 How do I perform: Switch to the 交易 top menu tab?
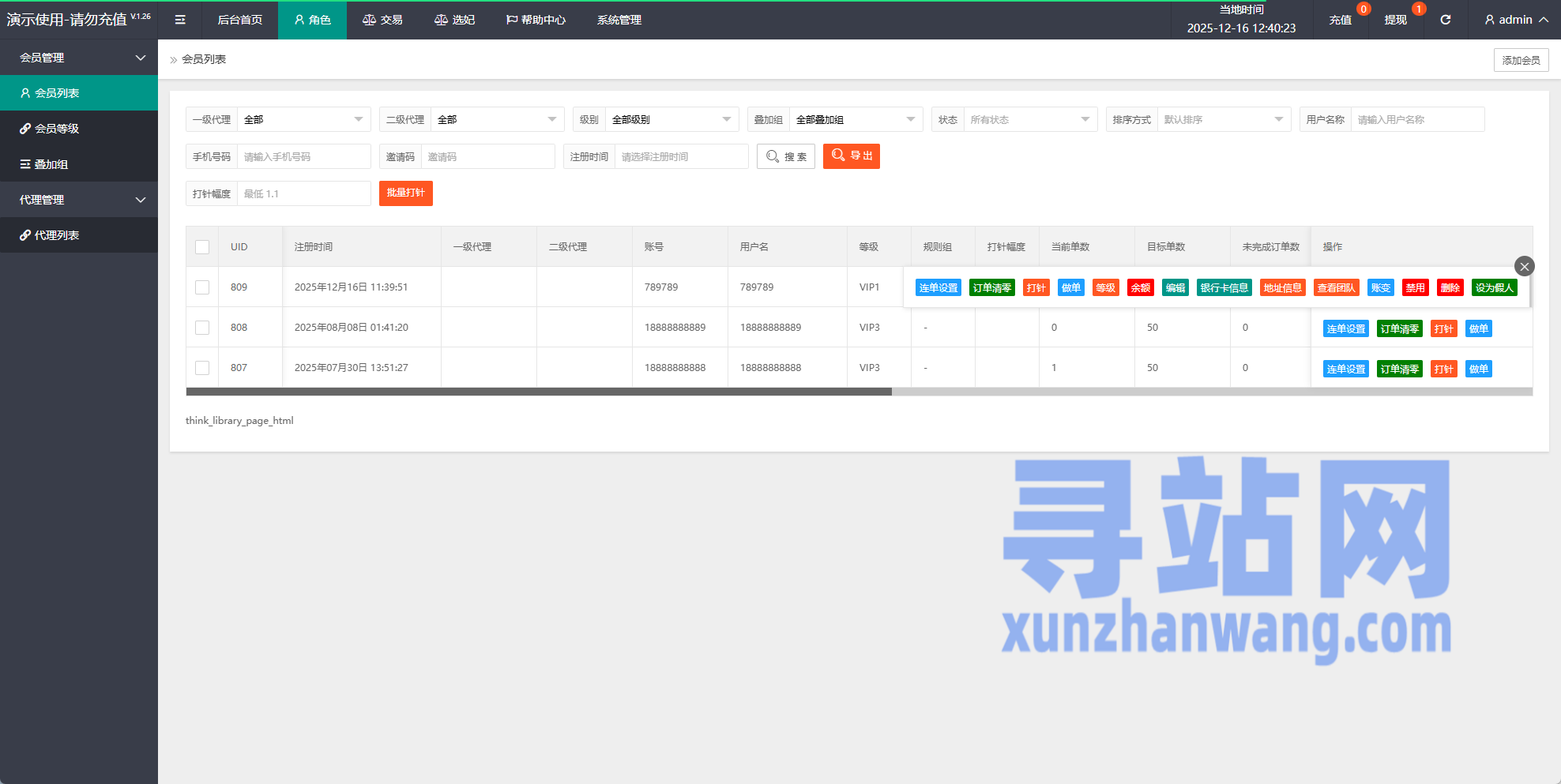click(x=382, y=20)
